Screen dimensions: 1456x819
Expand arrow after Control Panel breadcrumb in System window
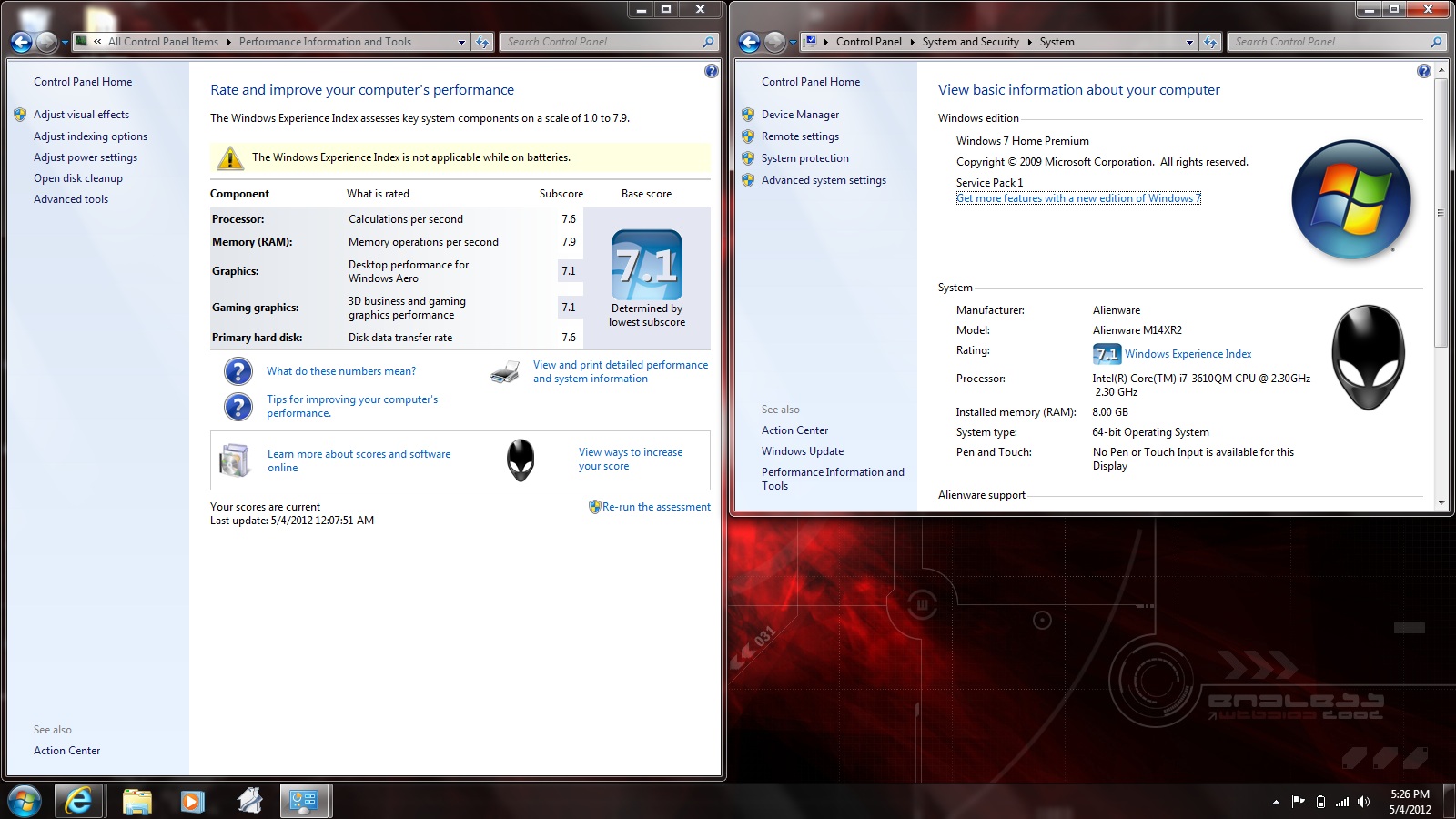(x=912, y=42)
